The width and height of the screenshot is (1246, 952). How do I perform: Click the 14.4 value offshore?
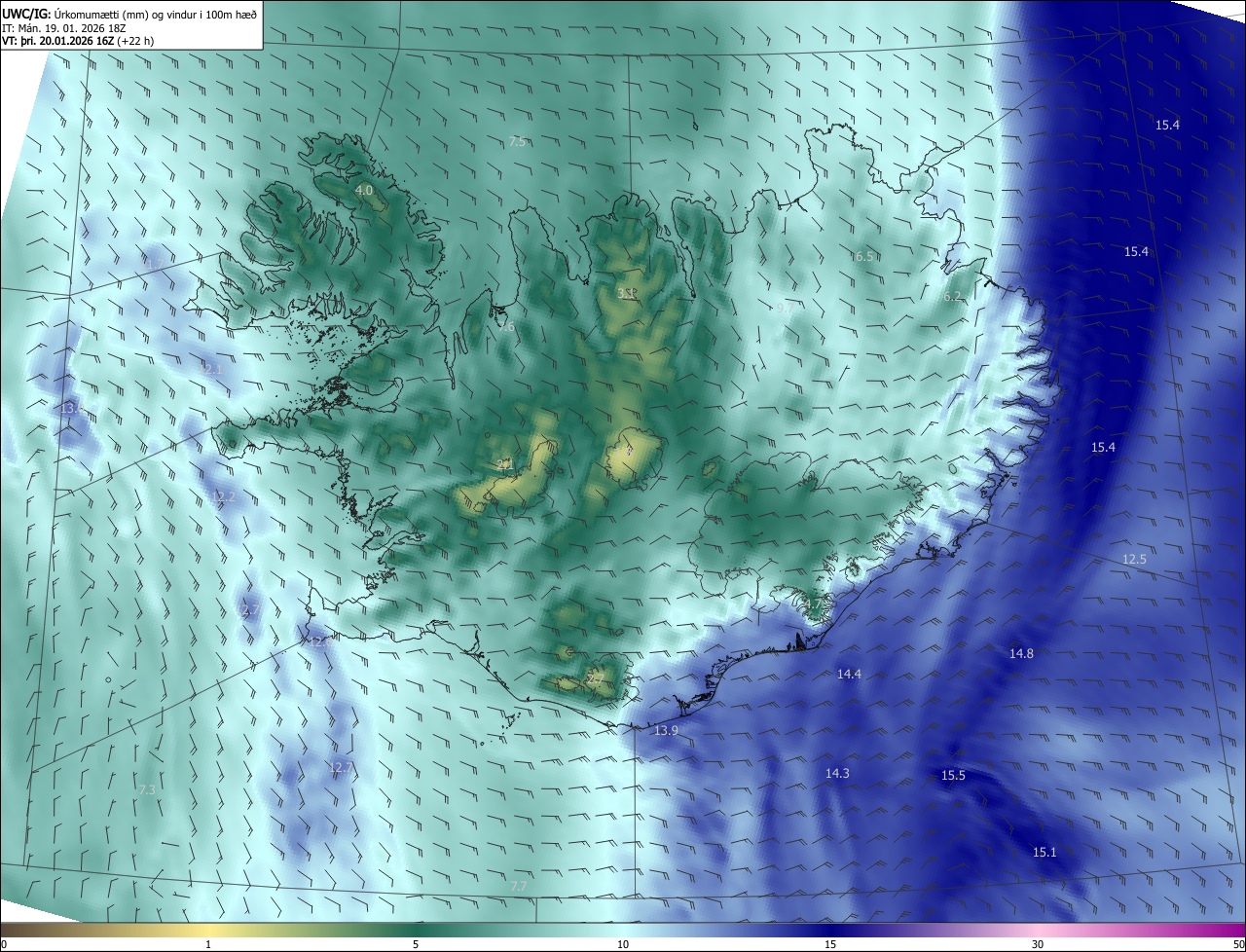pyautogui.click(x=849, y=675)
